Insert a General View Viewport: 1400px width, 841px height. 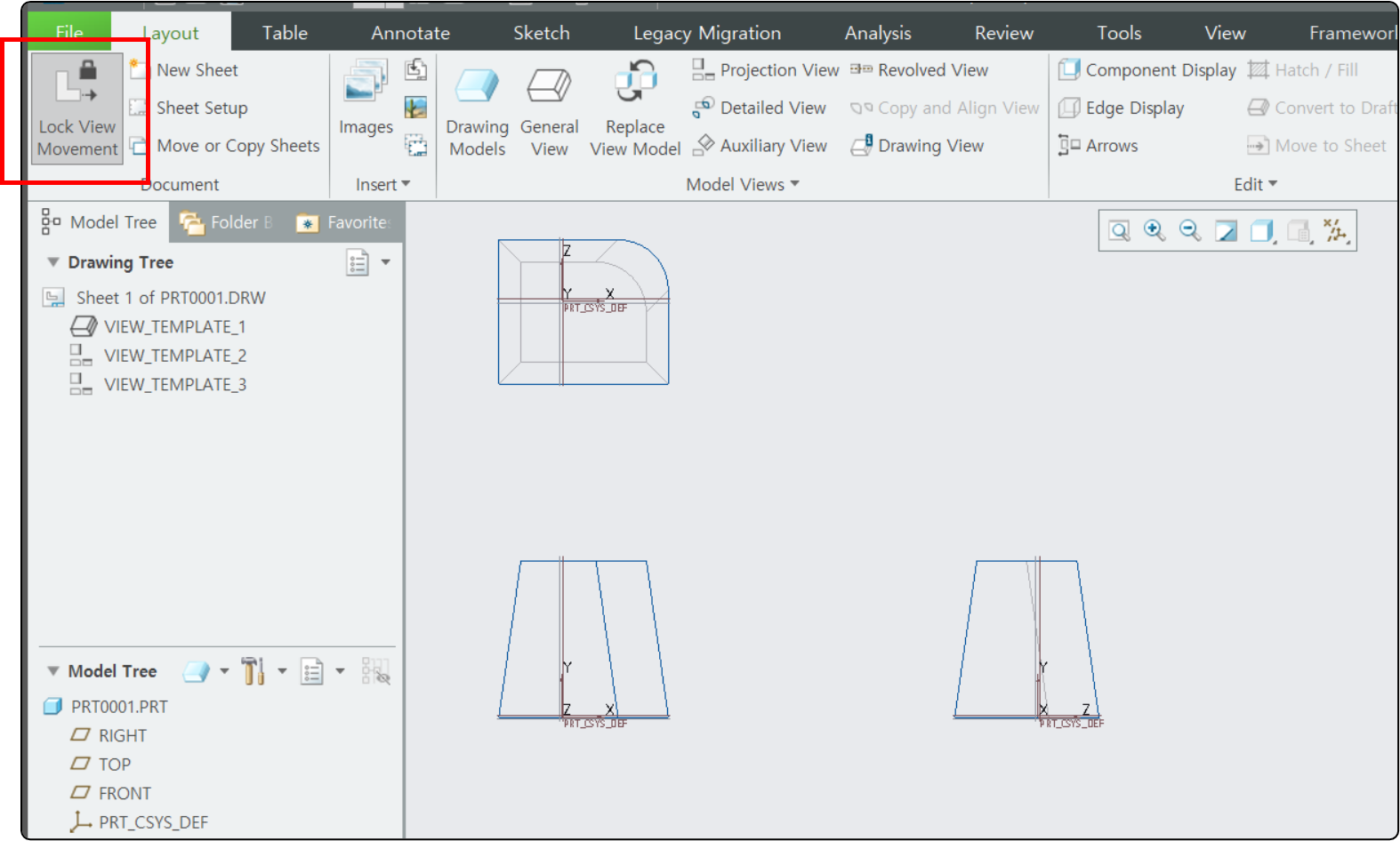click(x=549, y=111)
